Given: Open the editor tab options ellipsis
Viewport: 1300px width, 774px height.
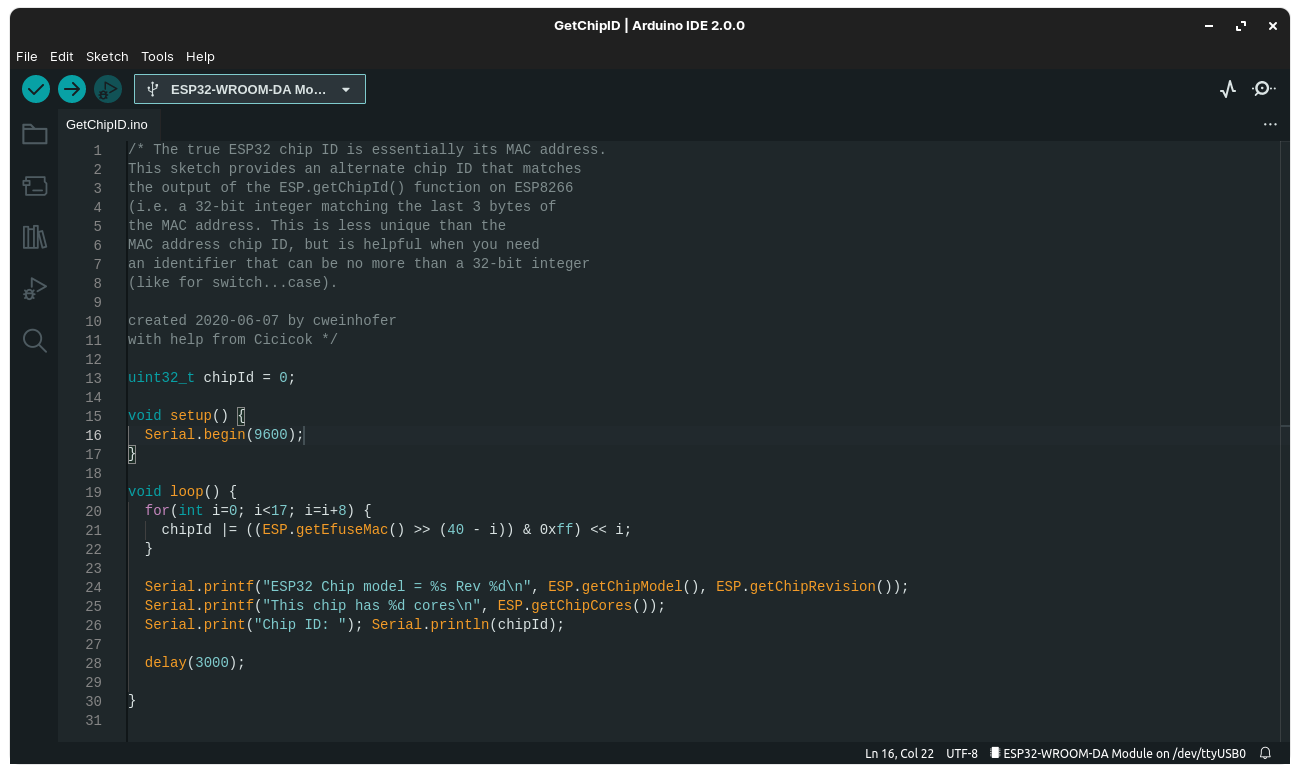Looking at the screenshot, I should point(1270,125).
